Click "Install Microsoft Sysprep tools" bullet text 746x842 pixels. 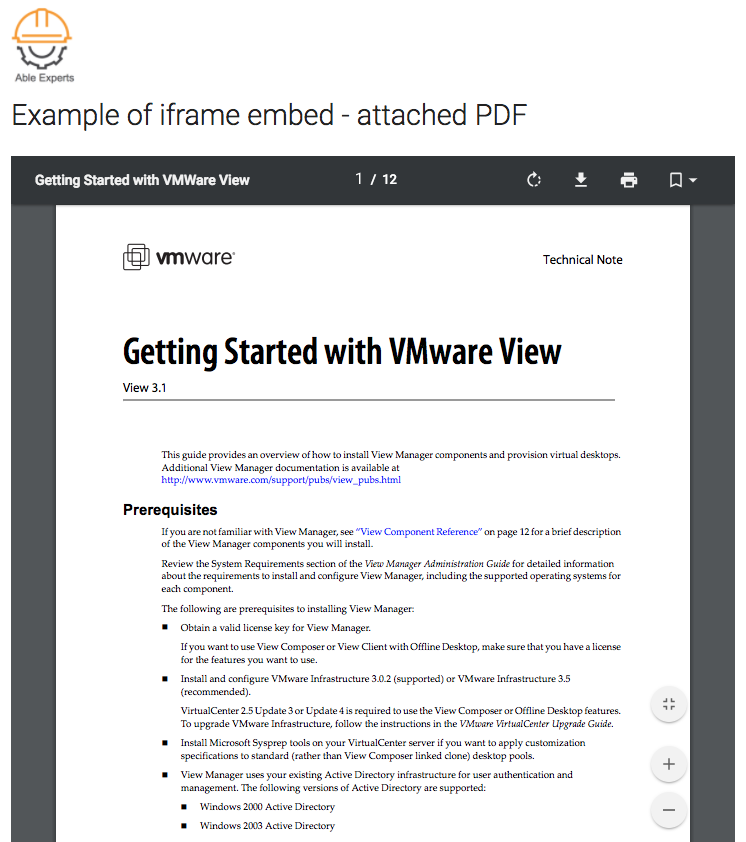[383, 749]
